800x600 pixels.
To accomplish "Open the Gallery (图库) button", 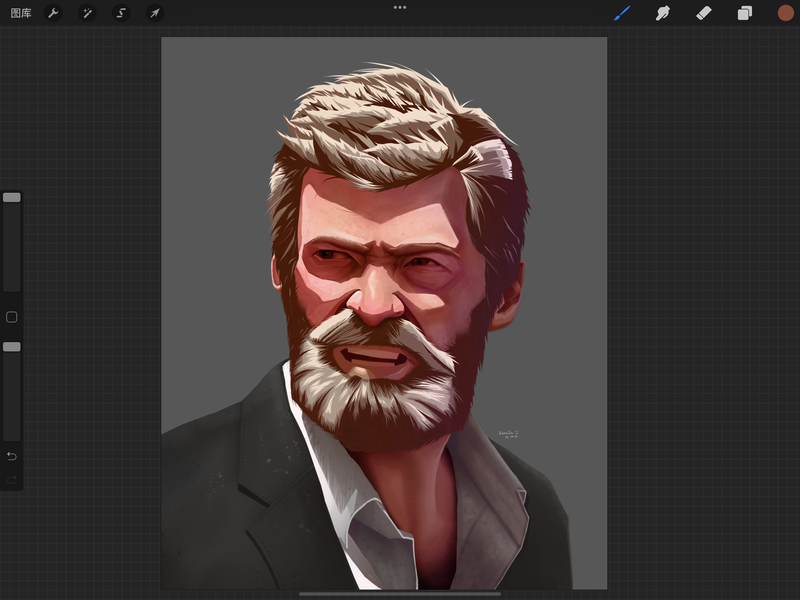I will [x=21, y=13].
